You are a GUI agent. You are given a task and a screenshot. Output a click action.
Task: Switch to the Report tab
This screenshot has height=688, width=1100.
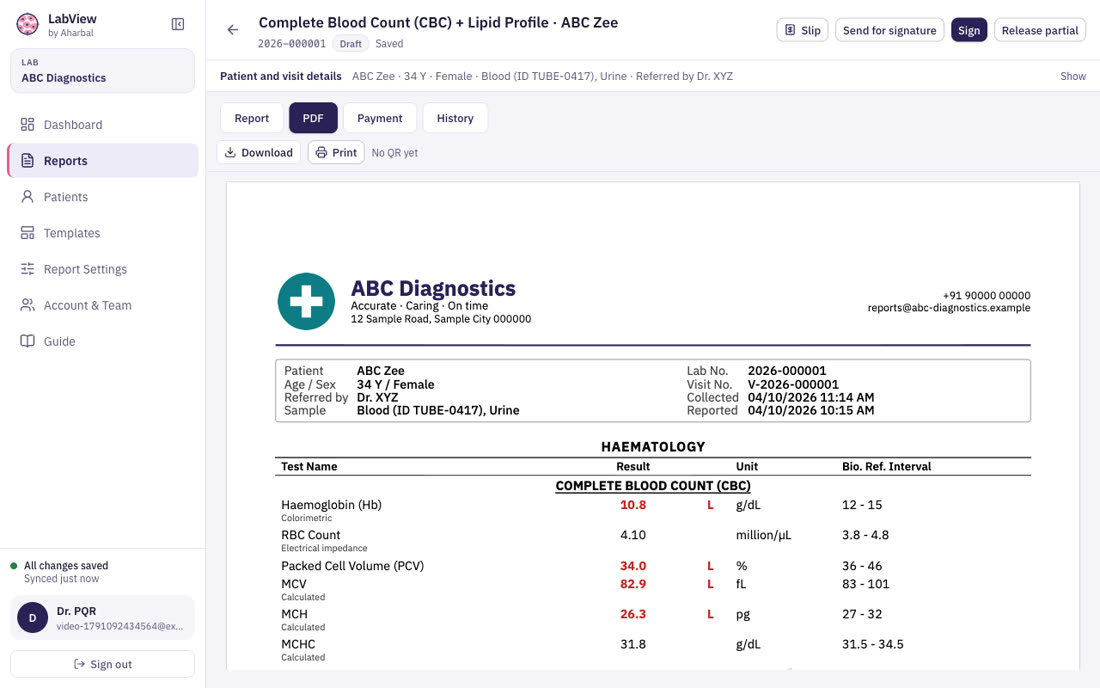click(252, 118)
